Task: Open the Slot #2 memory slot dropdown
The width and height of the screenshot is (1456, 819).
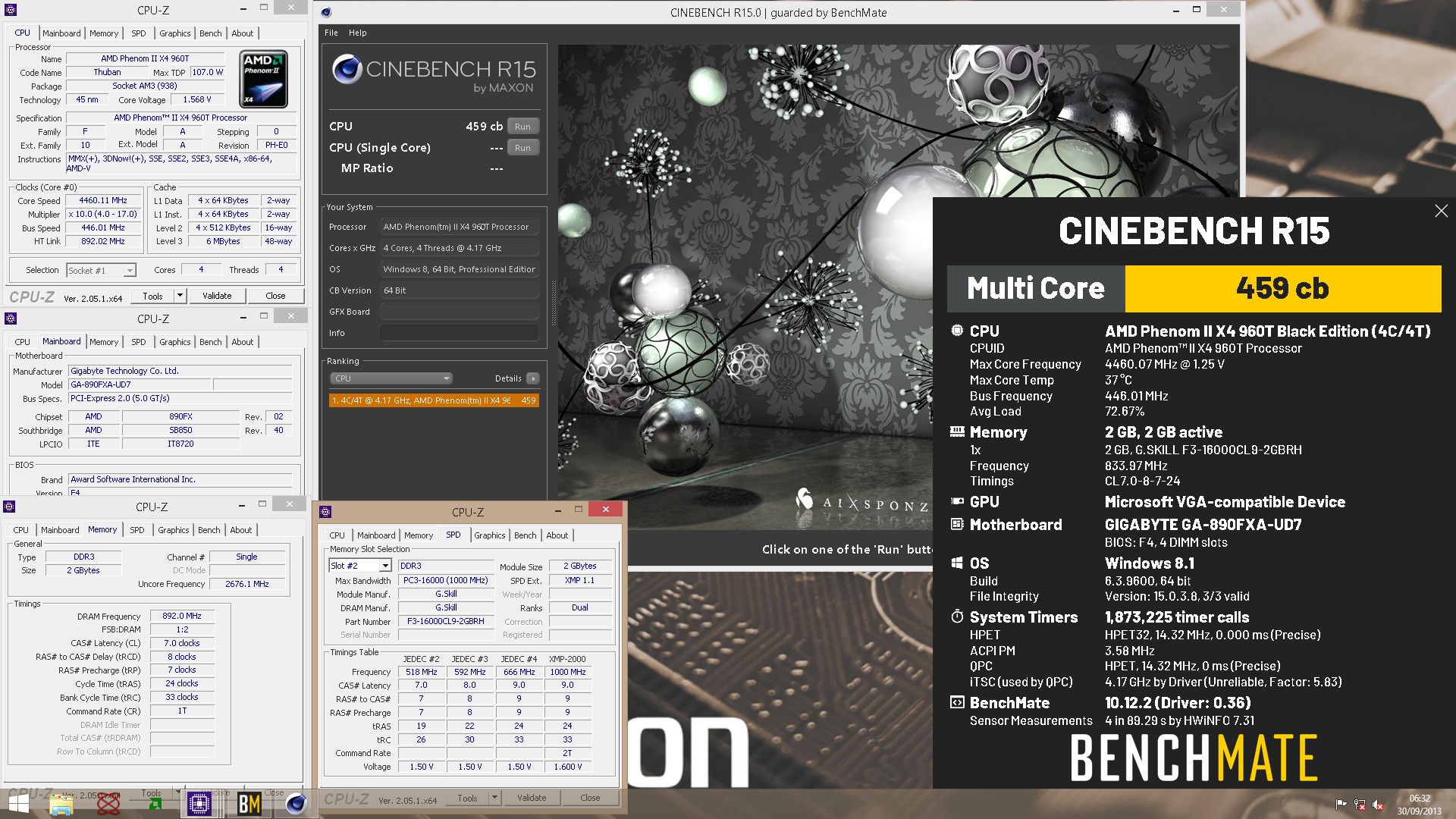Action: (385, 566)
